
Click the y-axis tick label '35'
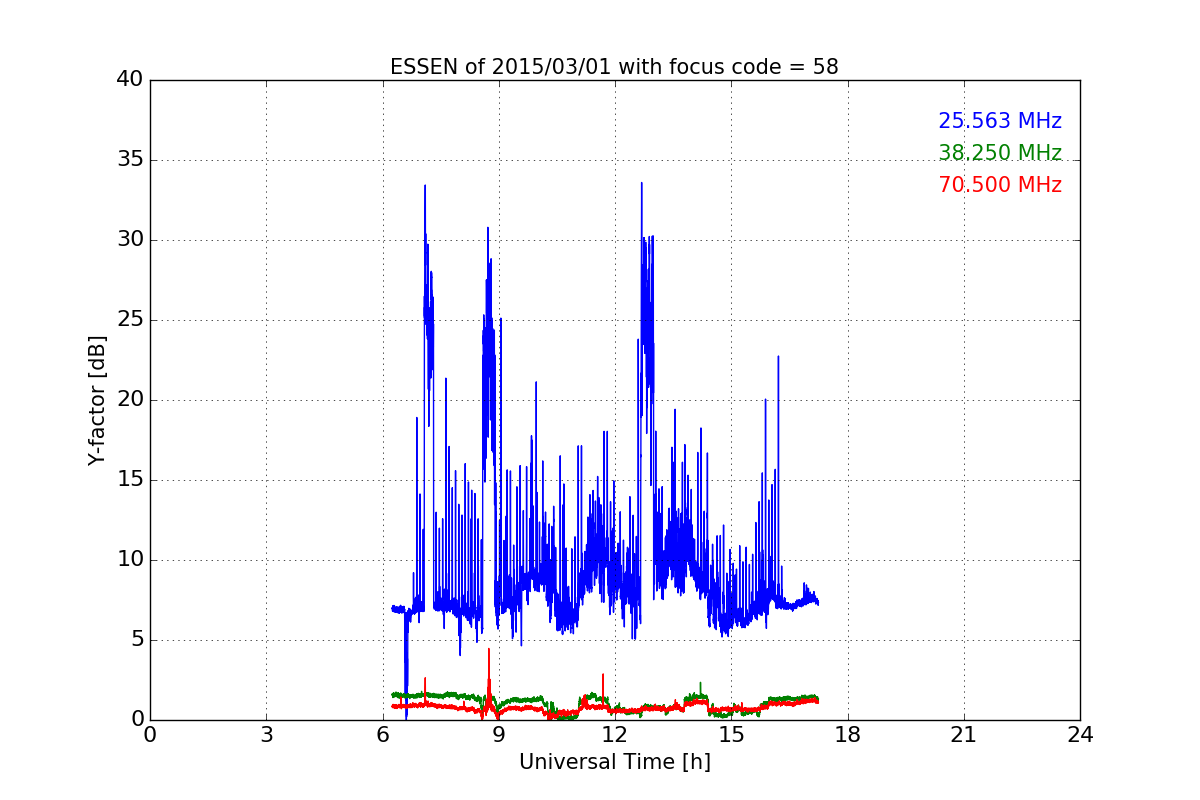(130, 160)
